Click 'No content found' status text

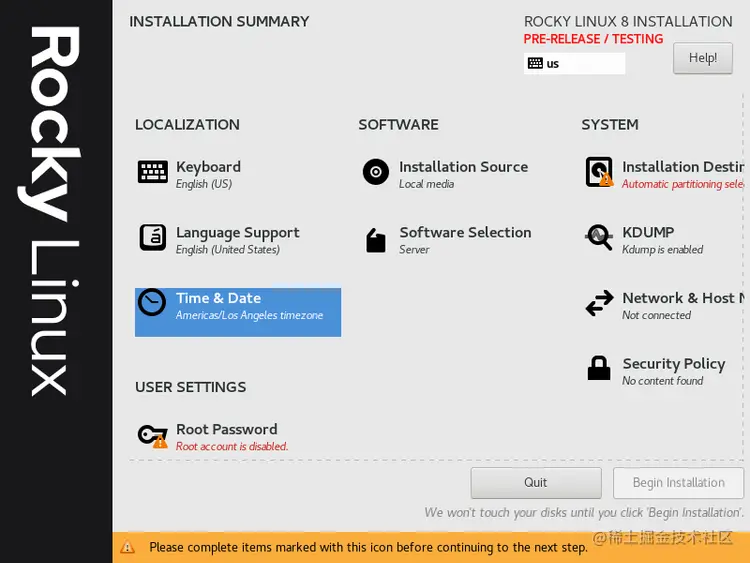pos(662,381)
